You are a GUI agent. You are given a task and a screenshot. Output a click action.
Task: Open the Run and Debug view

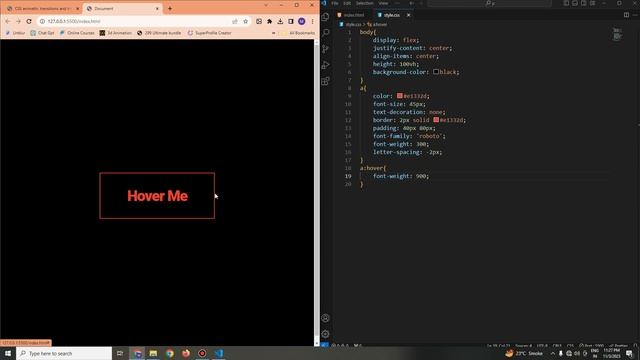point(325,65)
